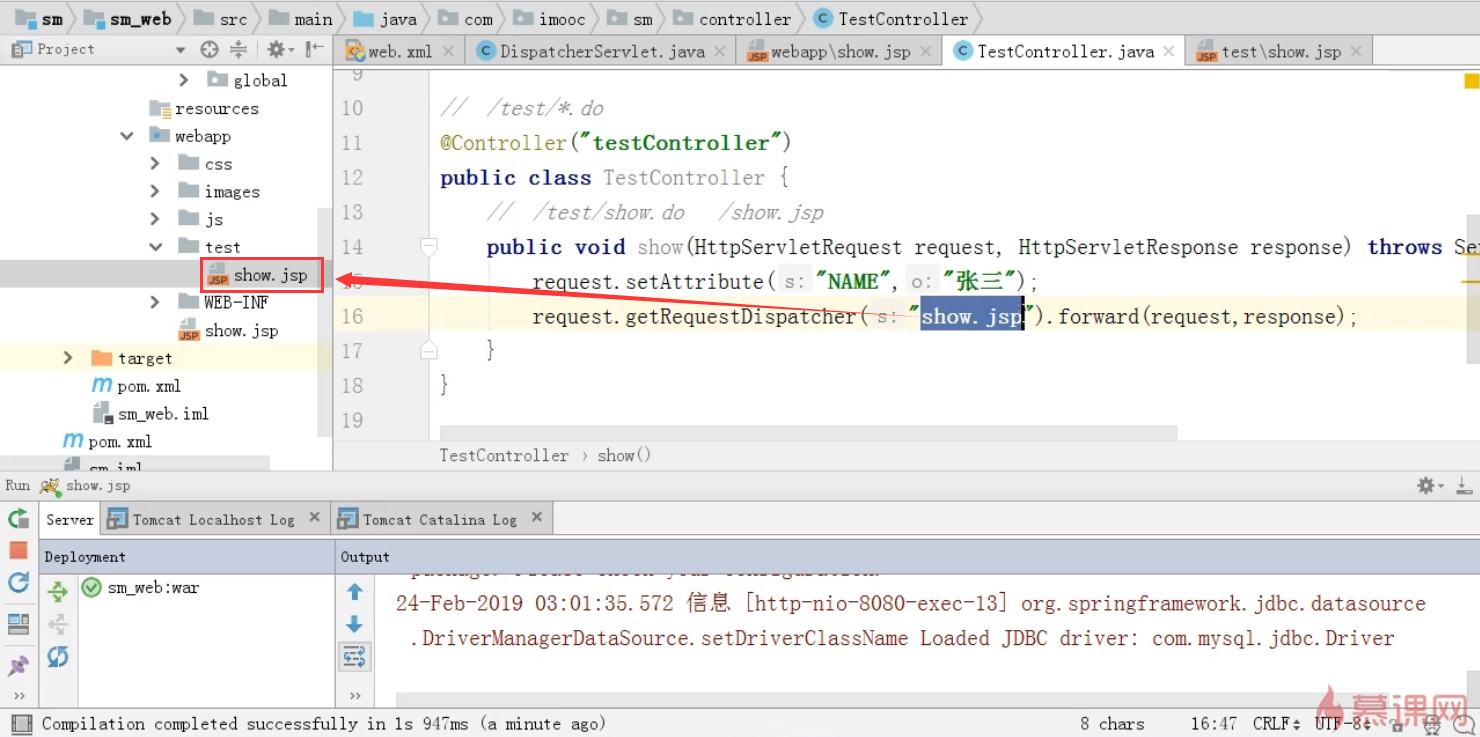
Task: Select show.jsp under test folder
Action: [x=258, y=275]
